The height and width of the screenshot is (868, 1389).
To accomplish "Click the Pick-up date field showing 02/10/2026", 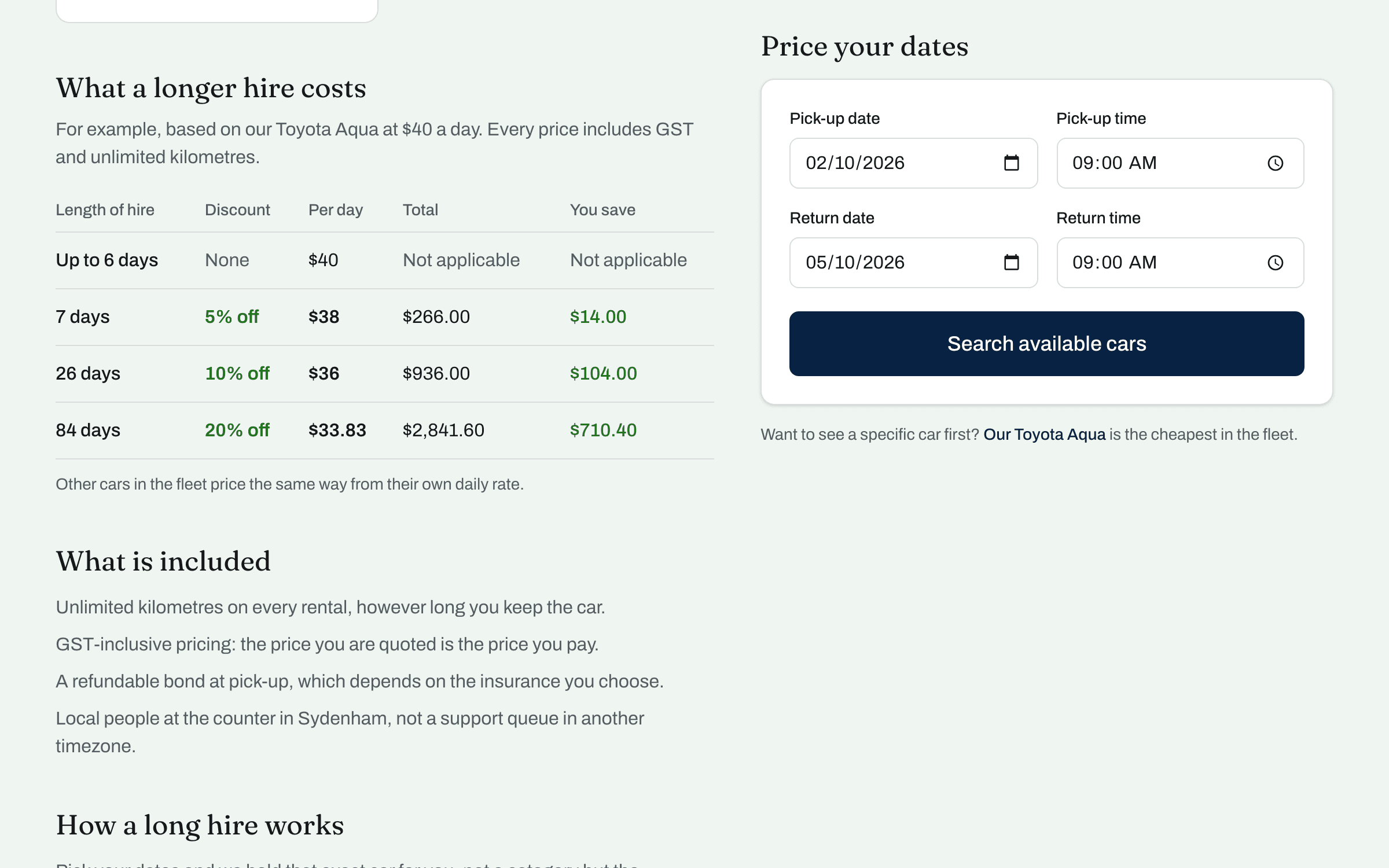I will click(x=913, y=163).
